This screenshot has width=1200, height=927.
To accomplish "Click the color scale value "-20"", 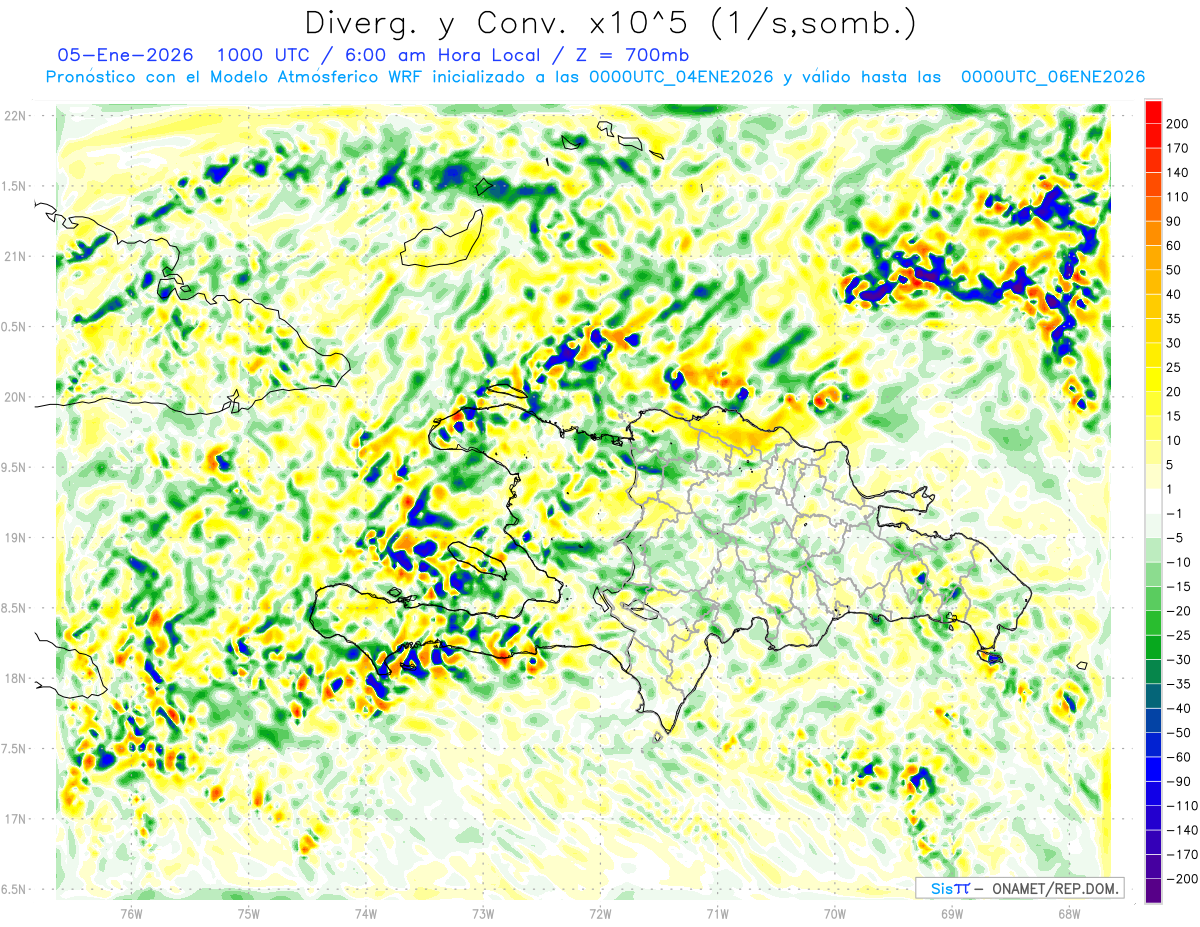I will (x=1180, y=611).
